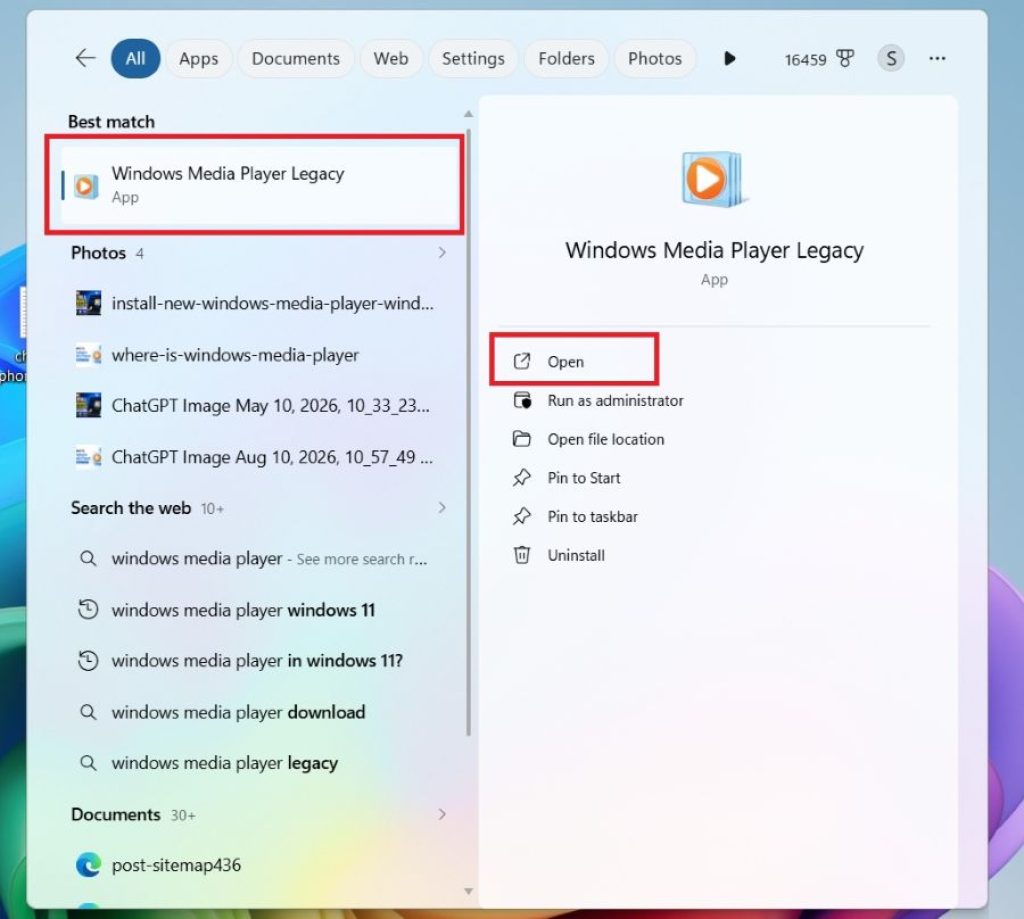This screenshot has height=919, width=1024.
Task: Click the thumbnail of install-new-windows-media-player image
Action: click(88, 303)
